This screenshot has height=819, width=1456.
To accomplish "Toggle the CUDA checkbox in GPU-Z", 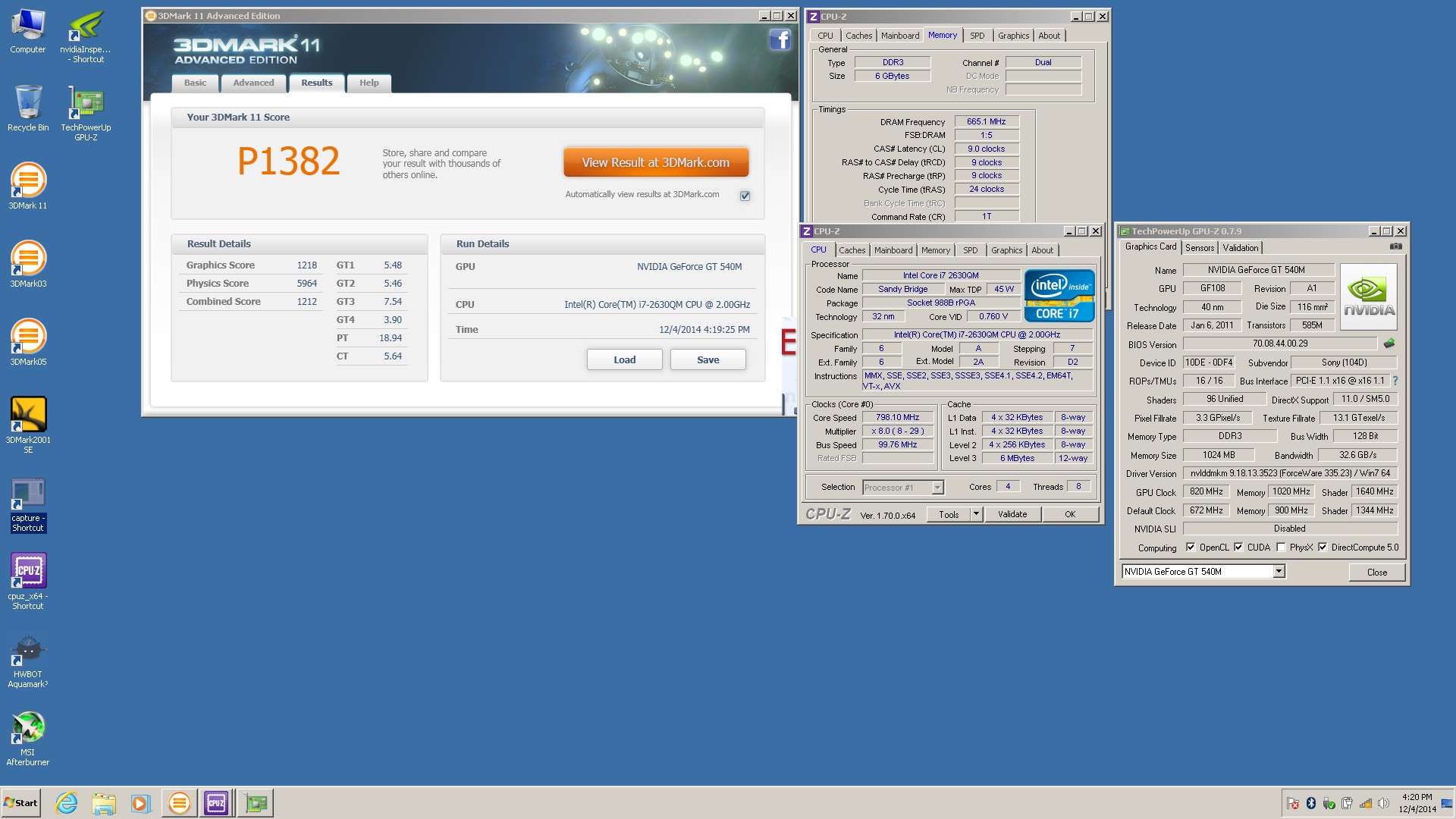I will pos(1238,548).
